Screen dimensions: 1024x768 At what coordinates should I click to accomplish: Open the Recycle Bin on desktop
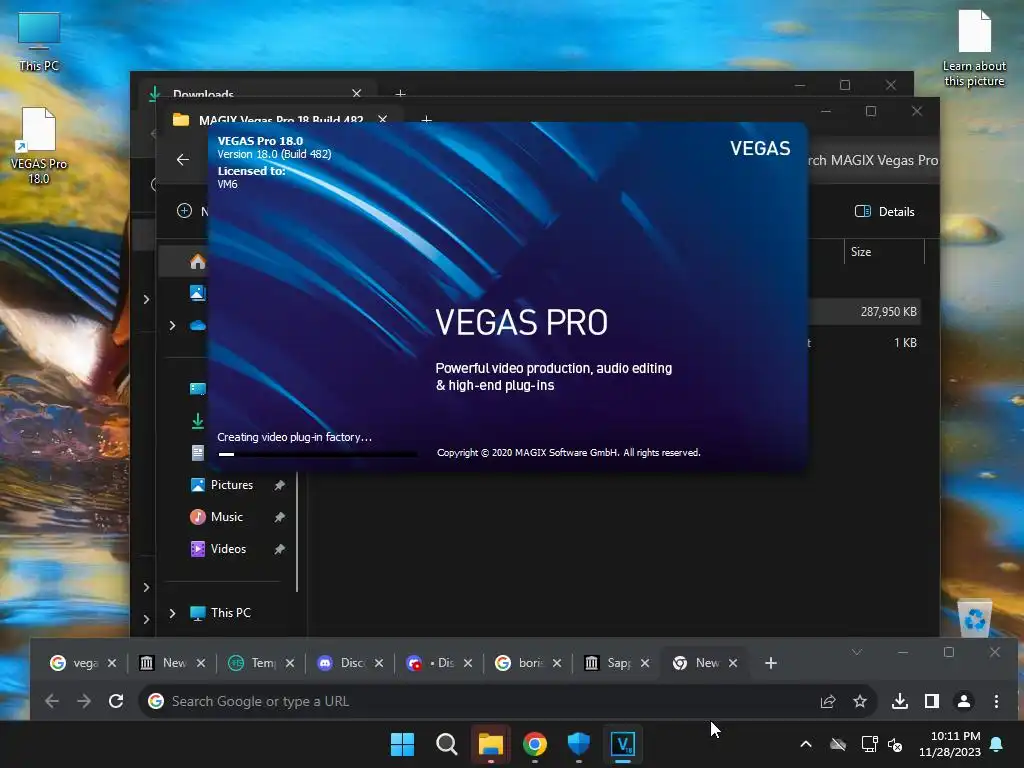pos(974,616)
